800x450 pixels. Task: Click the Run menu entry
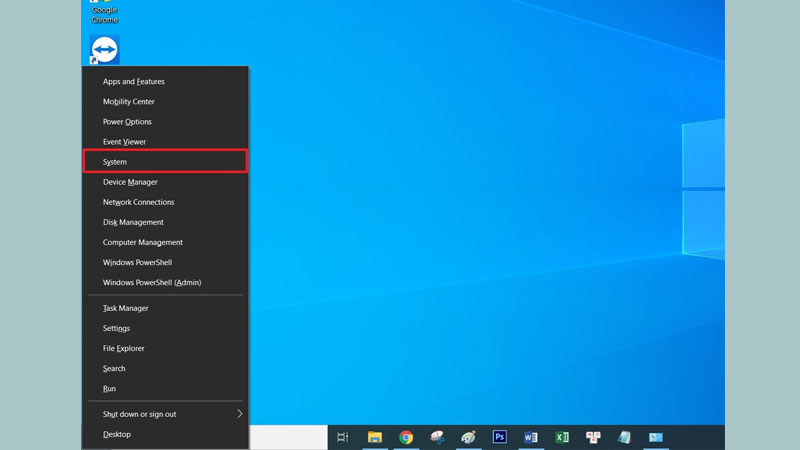click(109, 389)
